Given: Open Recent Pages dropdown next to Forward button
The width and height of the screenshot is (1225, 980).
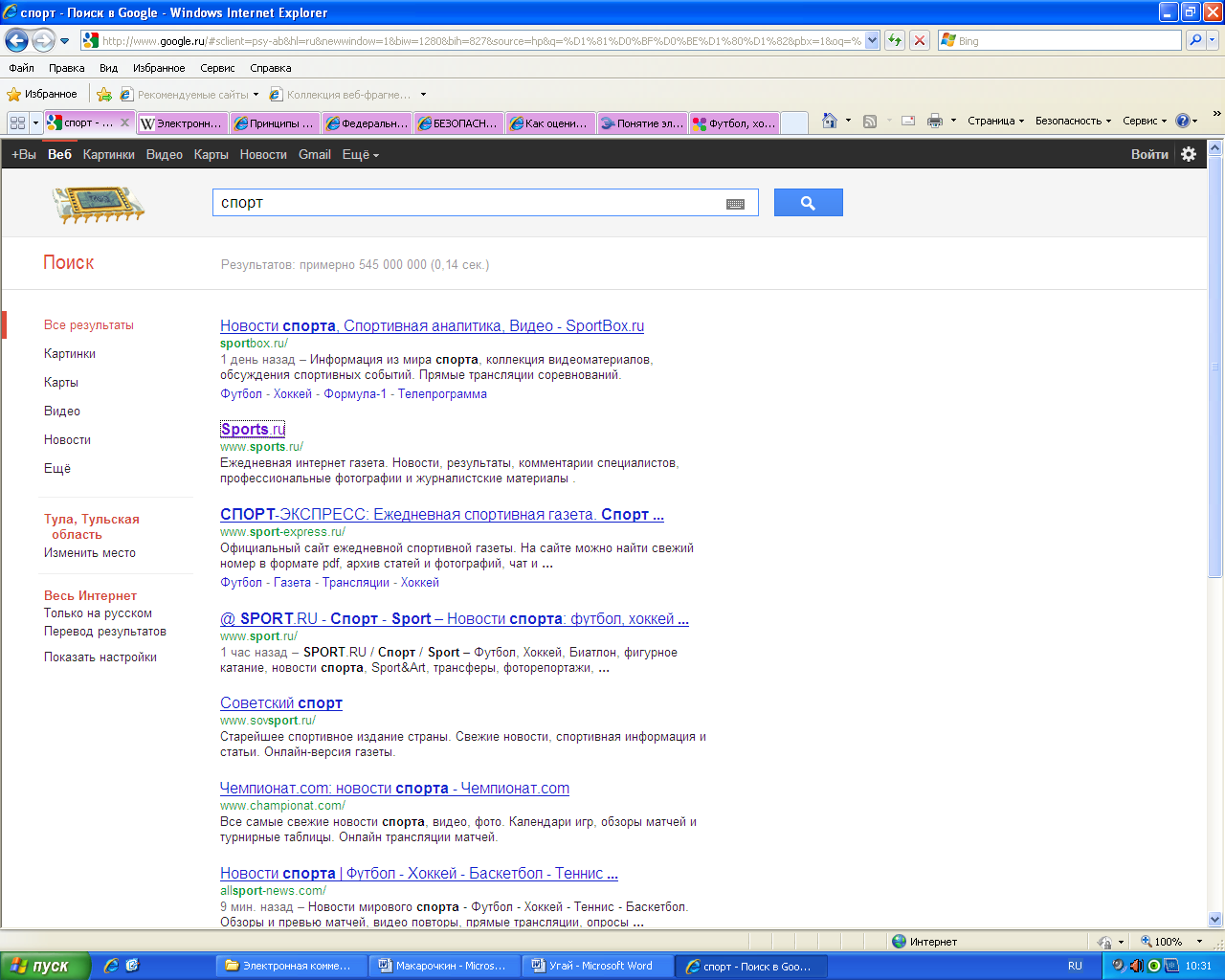Looking at the screenshot, I should (64, 41).
